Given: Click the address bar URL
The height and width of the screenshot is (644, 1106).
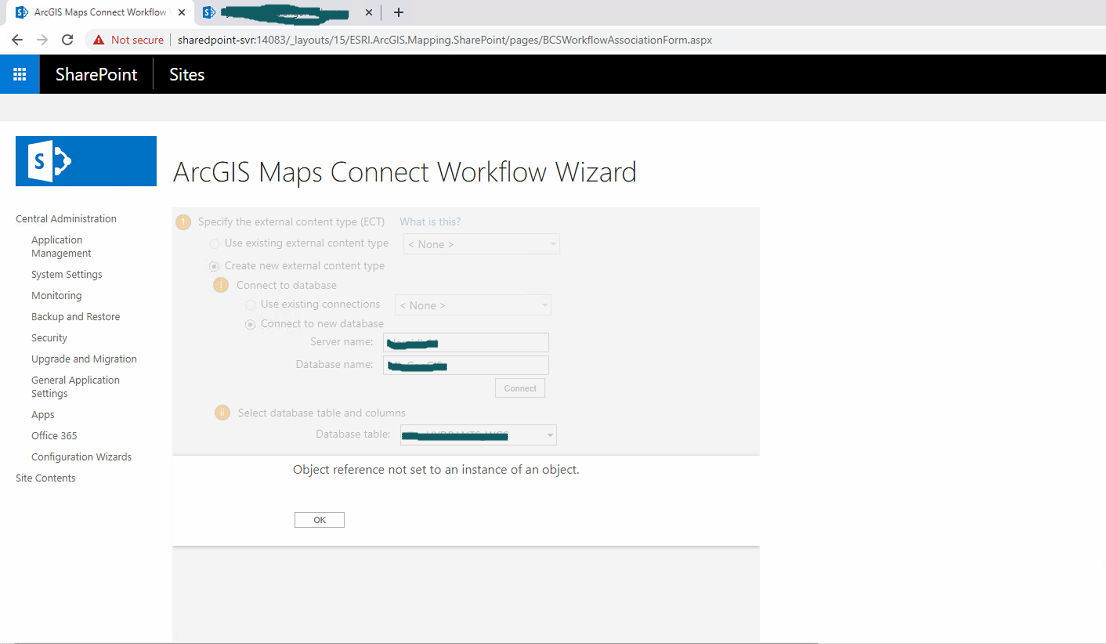Looking at the screenshot, I should pyautogui.click(x=444, y=40).
